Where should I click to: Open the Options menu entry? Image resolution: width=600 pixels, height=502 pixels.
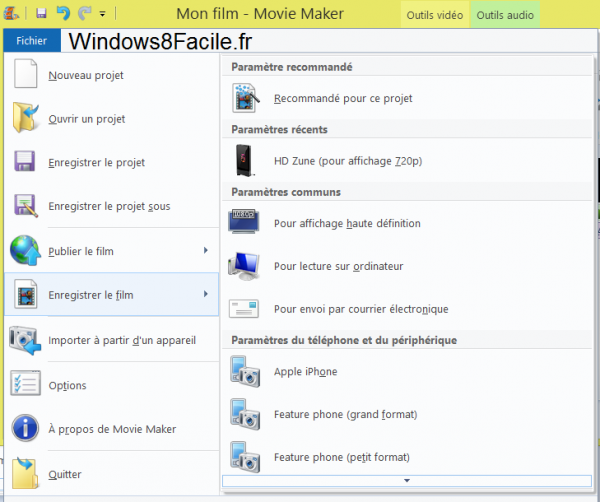pos(111,385)
